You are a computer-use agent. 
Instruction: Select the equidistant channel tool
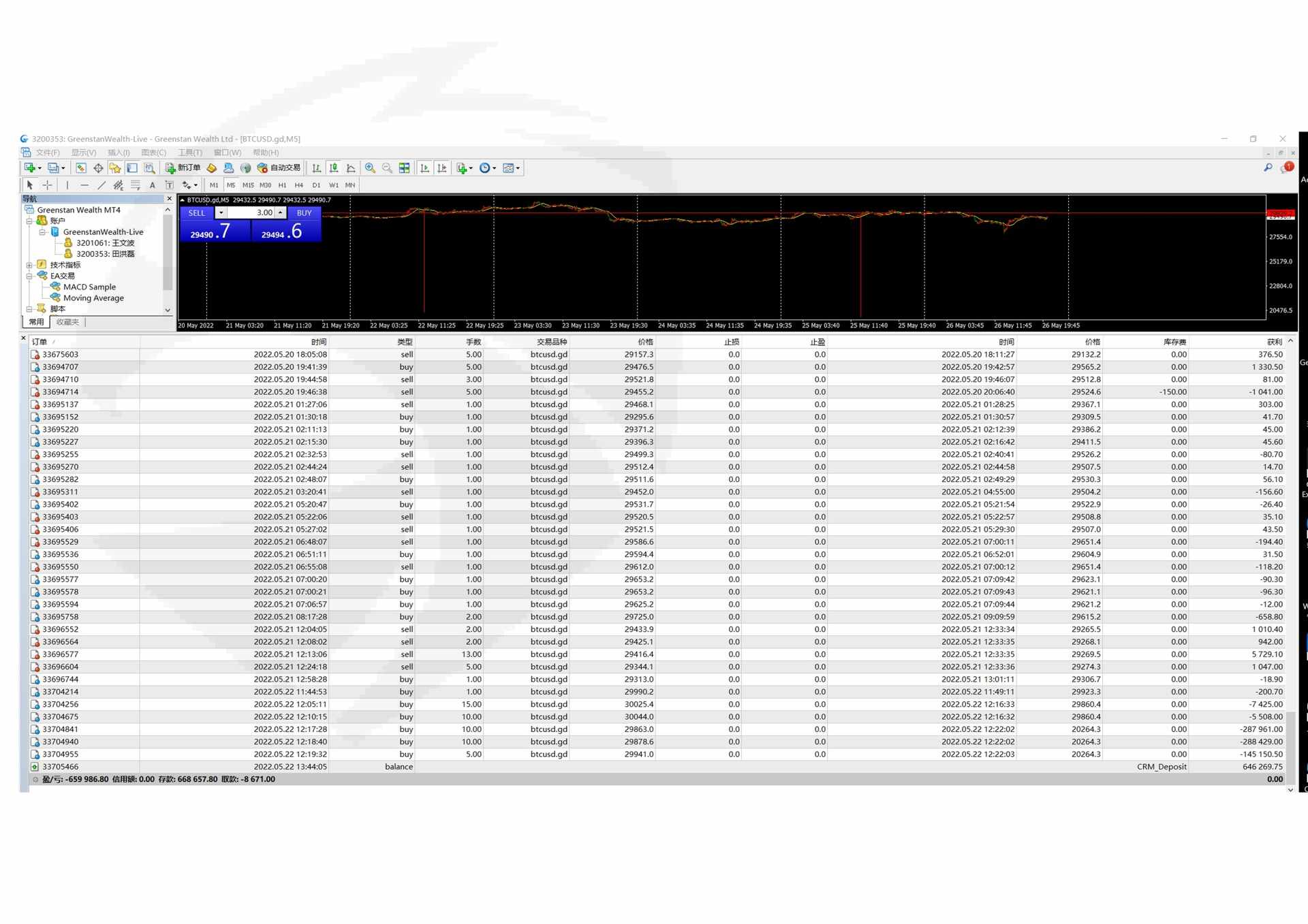tap(119, 185)
